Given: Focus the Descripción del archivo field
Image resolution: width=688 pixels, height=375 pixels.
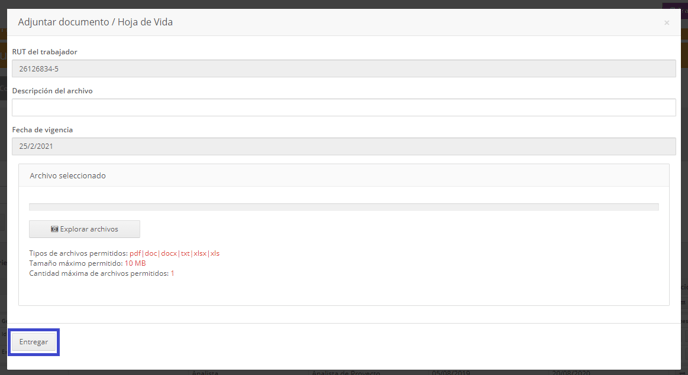Looking at the screenshot, I should click(x=344, y=107).
